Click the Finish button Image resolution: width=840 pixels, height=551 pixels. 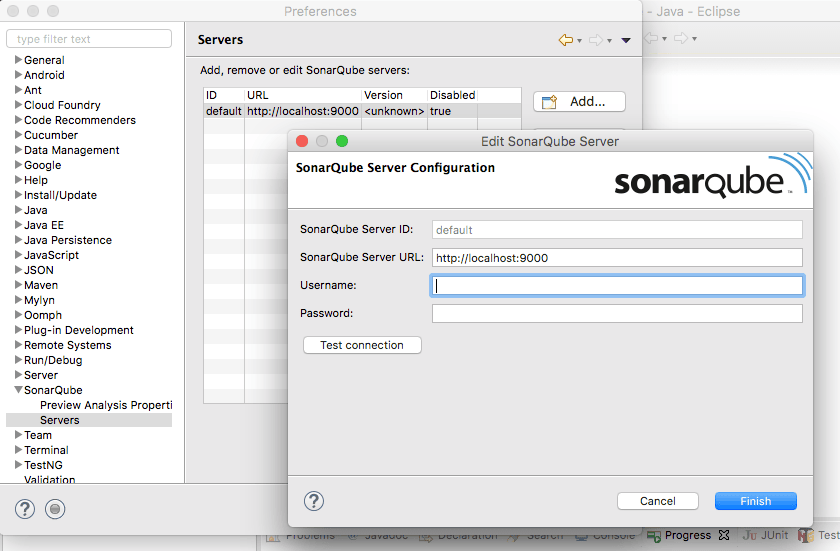coord(755,501)
